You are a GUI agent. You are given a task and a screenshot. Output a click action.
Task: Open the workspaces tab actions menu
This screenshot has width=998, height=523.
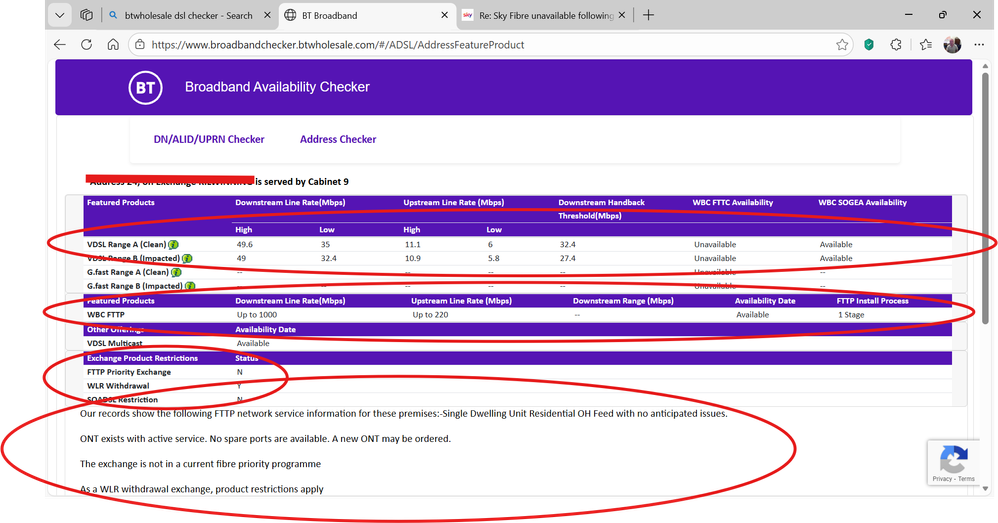pyautogui.click(x=87, y=15)
